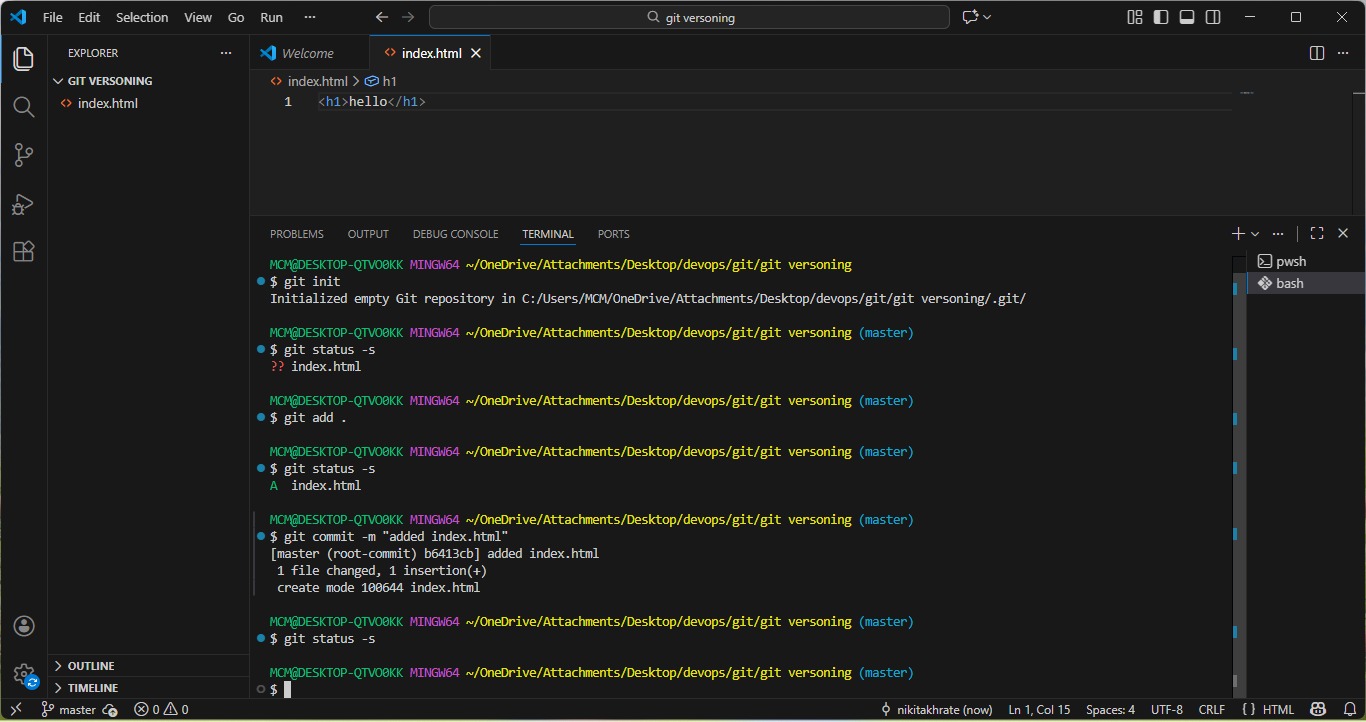Click the git versoning command center search box
Image resolution: width=1366 pixels, height=722 pixels.
click(x=689, y=17)
